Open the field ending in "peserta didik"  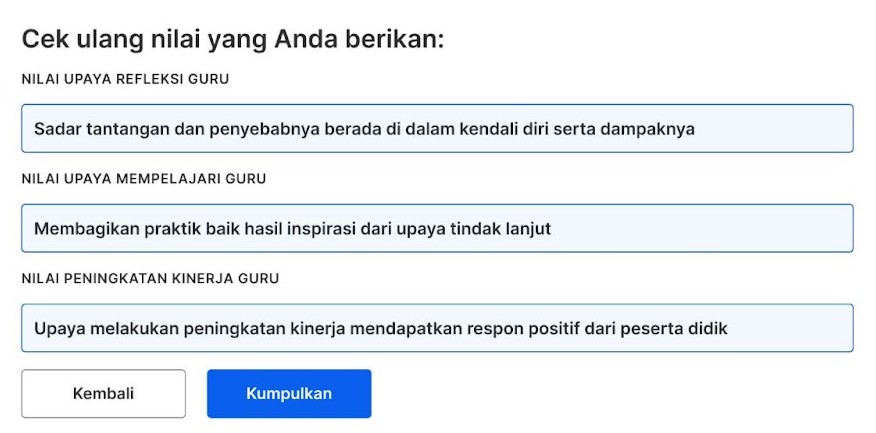pos(437,328)
